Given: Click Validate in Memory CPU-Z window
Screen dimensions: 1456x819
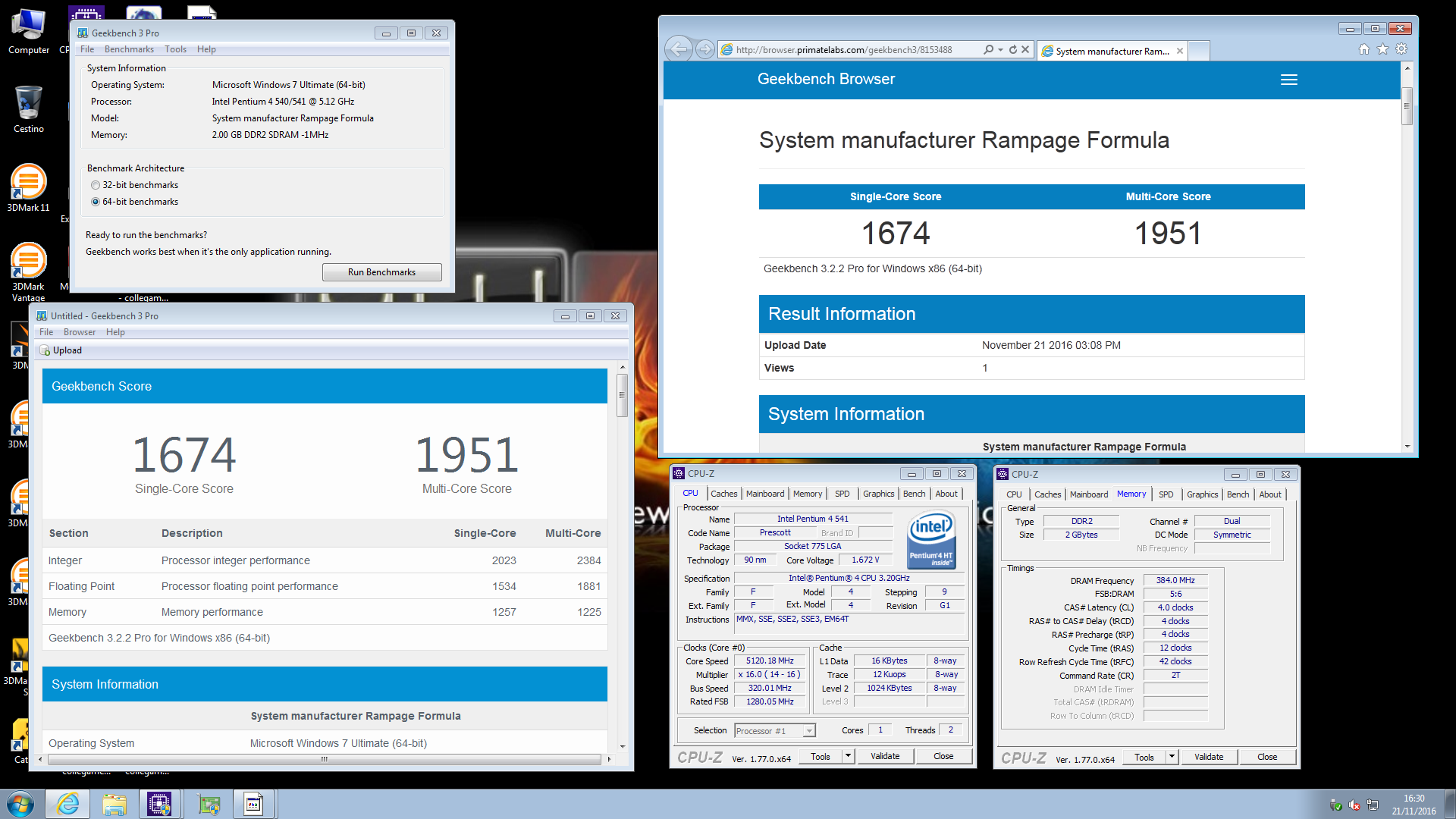Looking at the screenshot, I should click(x=1209, y=757).
